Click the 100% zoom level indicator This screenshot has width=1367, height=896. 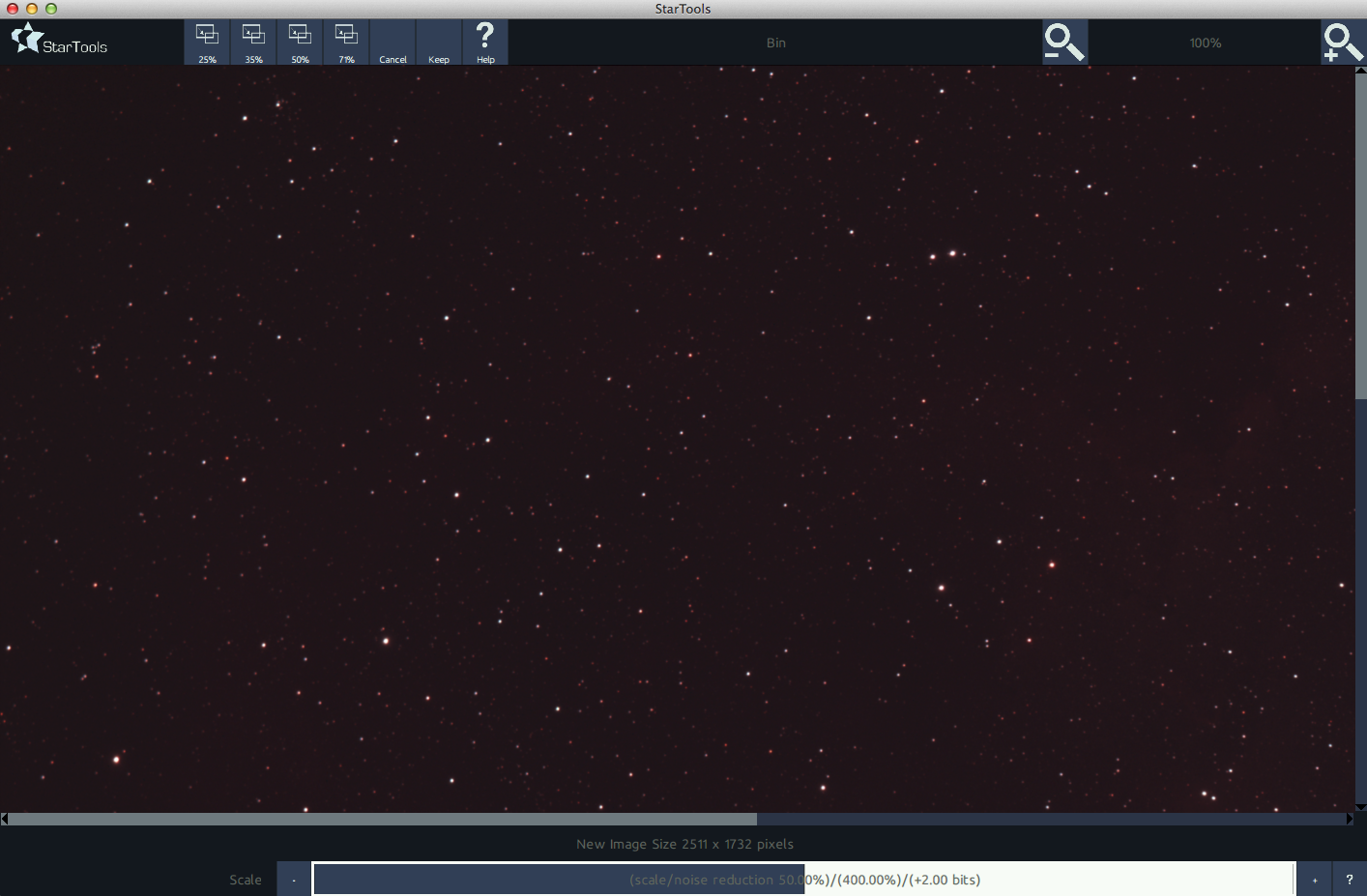pos(1206,42)
